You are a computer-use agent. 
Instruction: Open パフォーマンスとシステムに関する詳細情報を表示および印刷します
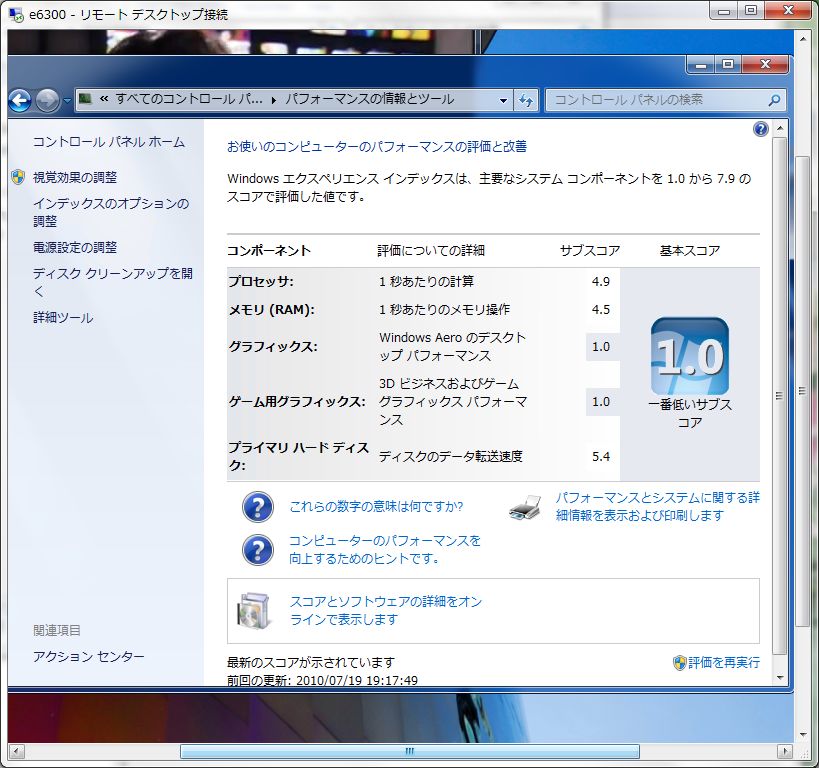pyautogui.click(x=658, y=507)
